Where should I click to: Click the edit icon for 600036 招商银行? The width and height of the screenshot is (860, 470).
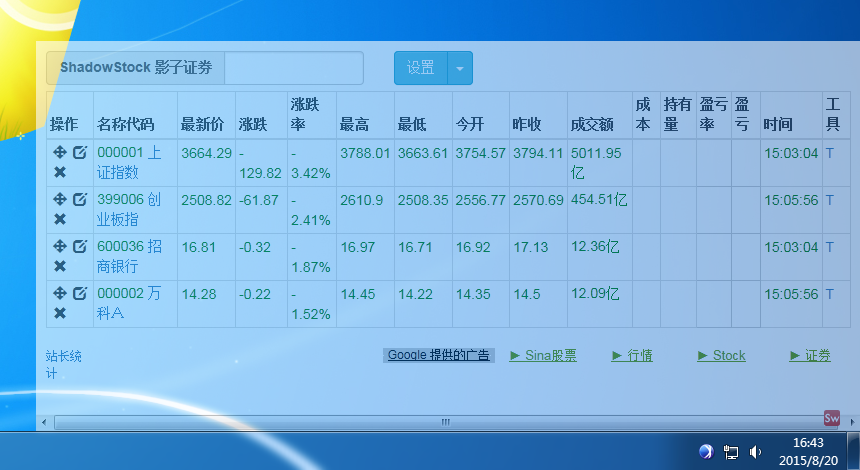[80, 246]
